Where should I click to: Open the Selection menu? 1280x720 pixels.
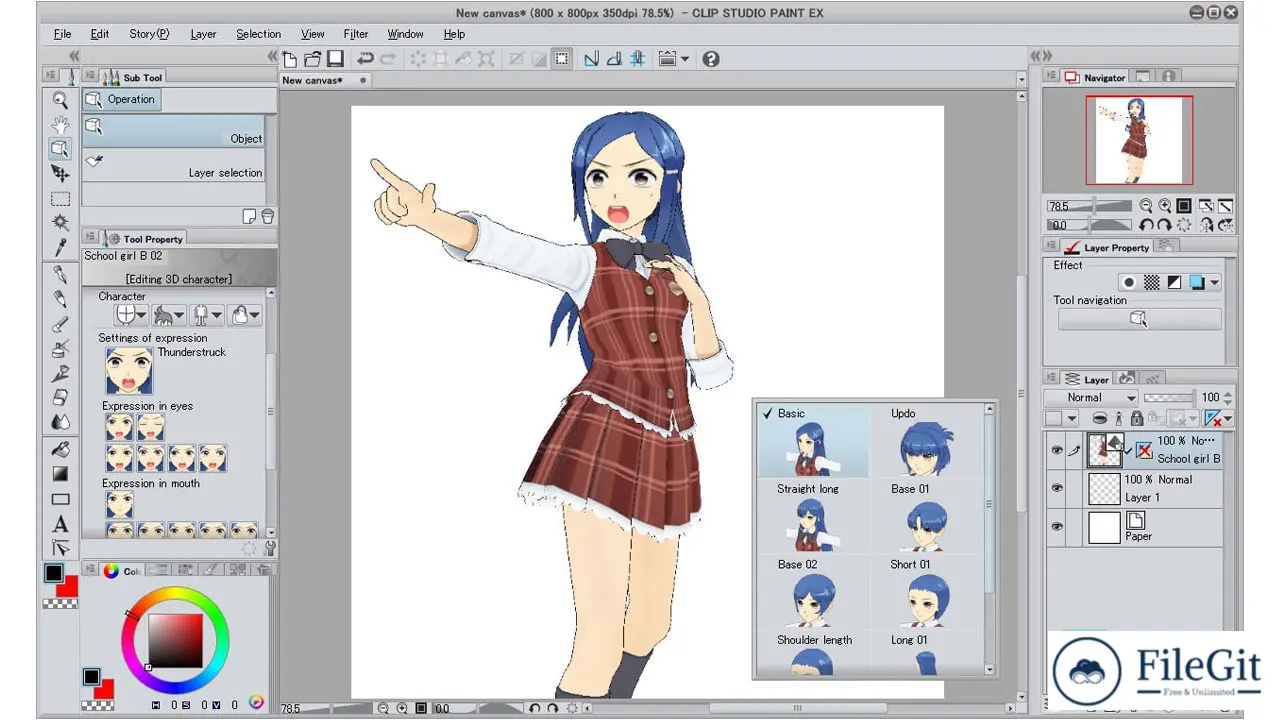pyautogui.click(x=258, y=34)
